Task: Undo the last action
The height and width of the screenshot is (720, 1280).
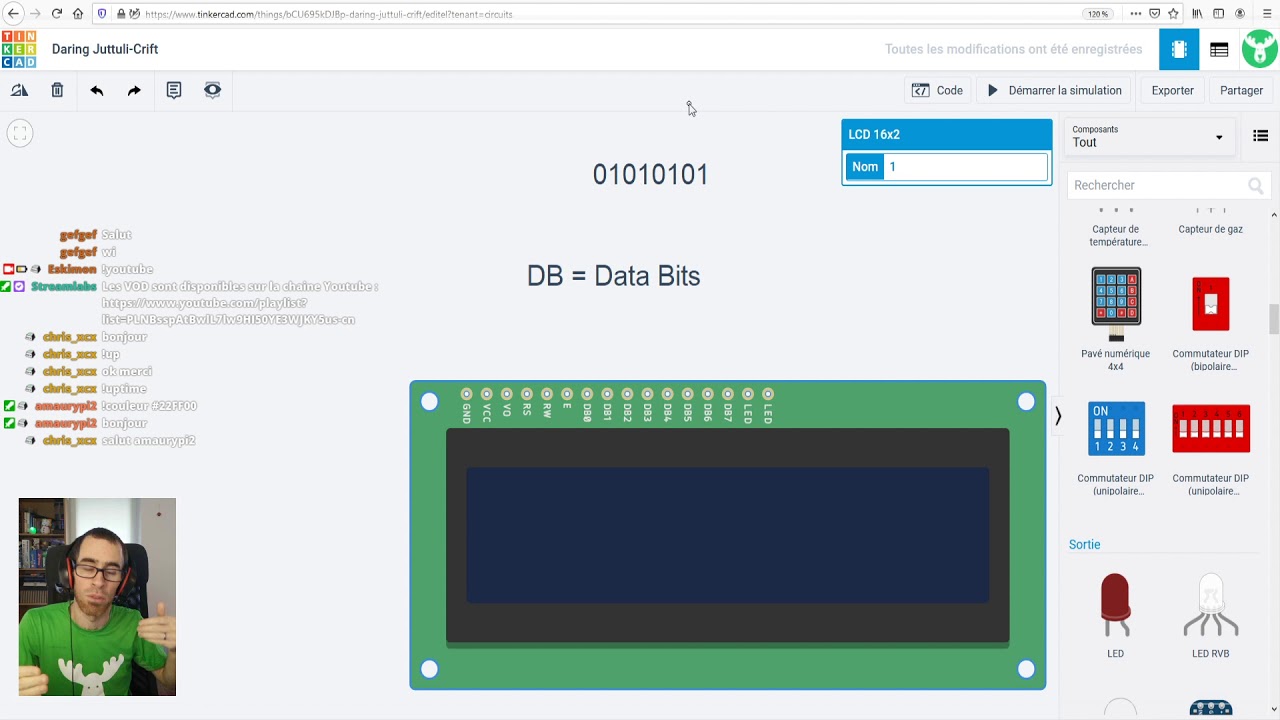Action: (x=96, y=90)
